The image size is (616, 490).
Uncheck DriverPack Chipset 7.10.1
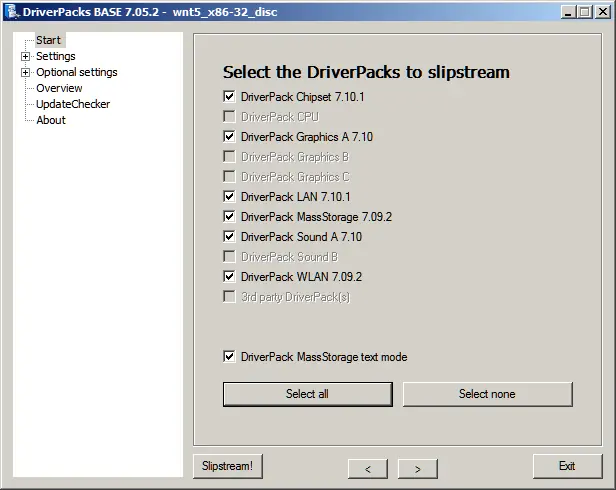click(229, 97)
